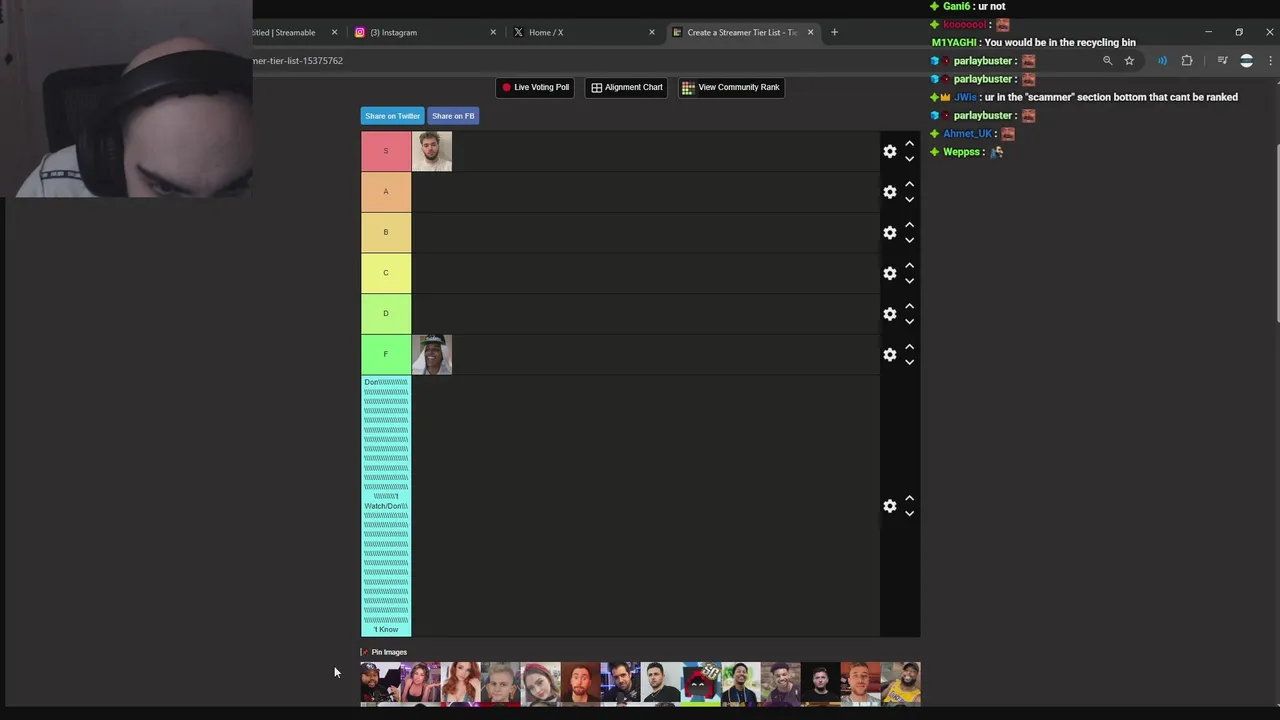Switch to the Home / X tab
Screen dimensions: 1280x720
tap(583, 32)
